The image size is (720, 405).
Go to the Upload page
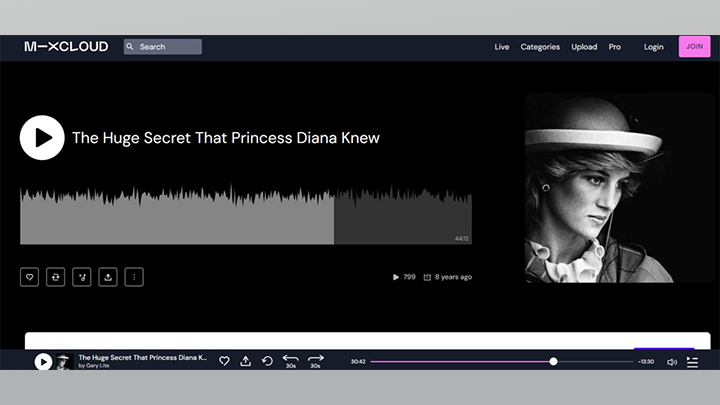584,47
